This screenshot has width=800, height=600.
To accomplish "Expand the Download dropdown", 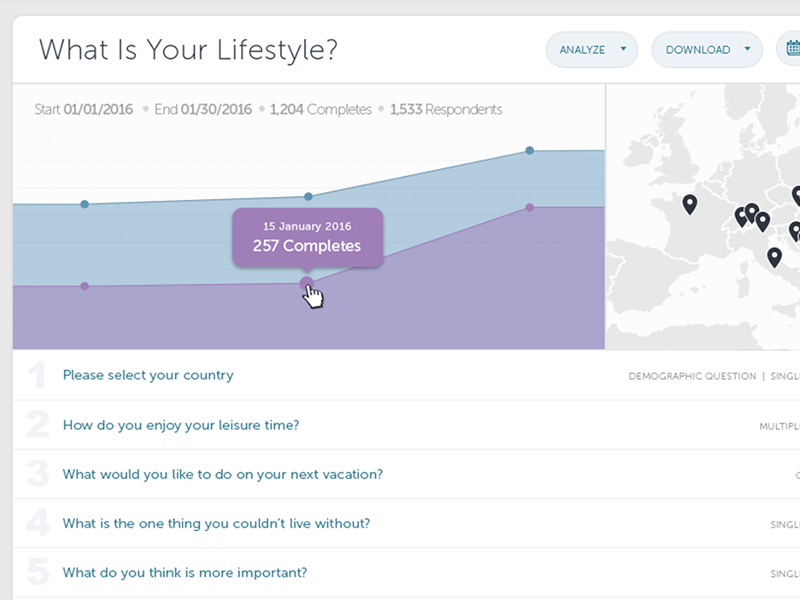I will coord(706,49).
